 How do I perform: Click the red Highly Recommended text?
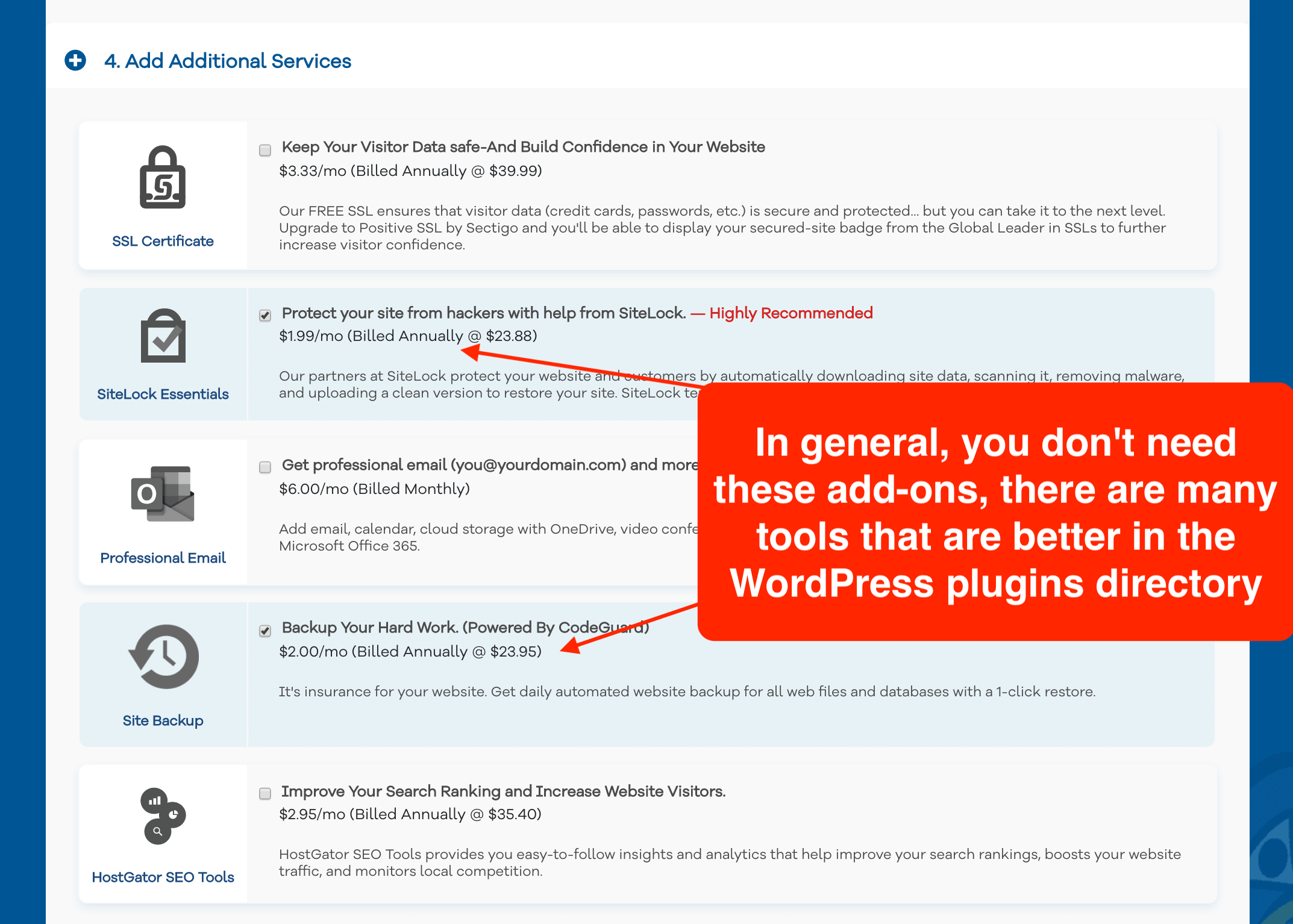pyautogui.click(x=791, y=313)
